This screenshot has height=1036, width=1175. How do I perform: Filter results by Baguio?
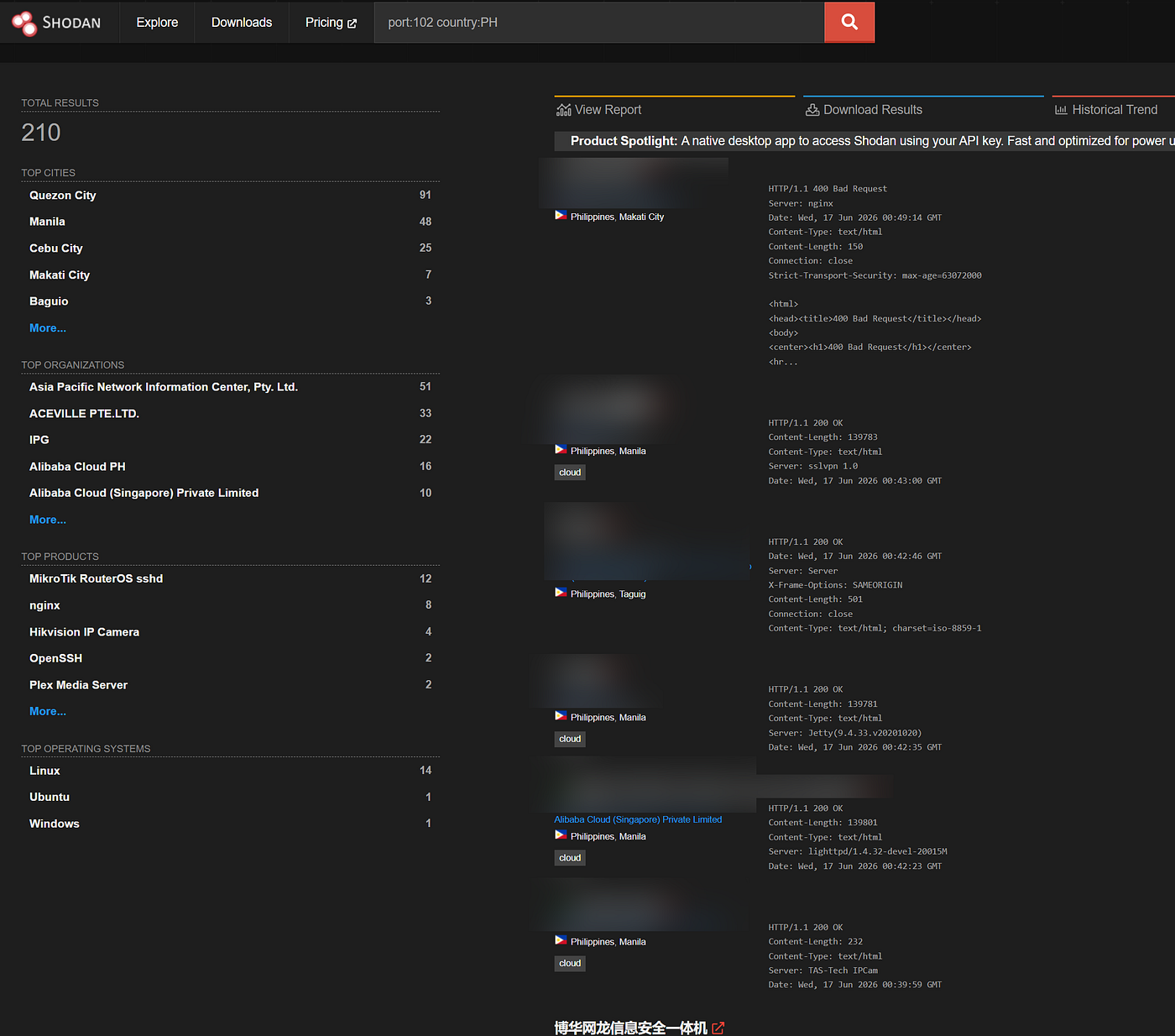[x=49, y=301]
